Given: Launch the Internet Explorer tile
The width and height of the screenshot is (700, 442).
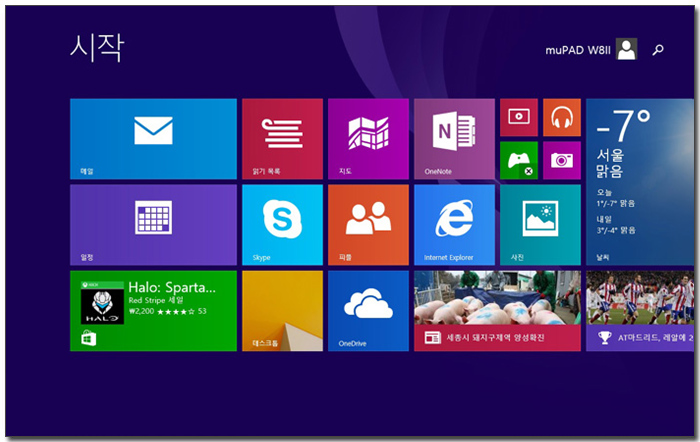Looking at the screenshot, I should [454, 225].
